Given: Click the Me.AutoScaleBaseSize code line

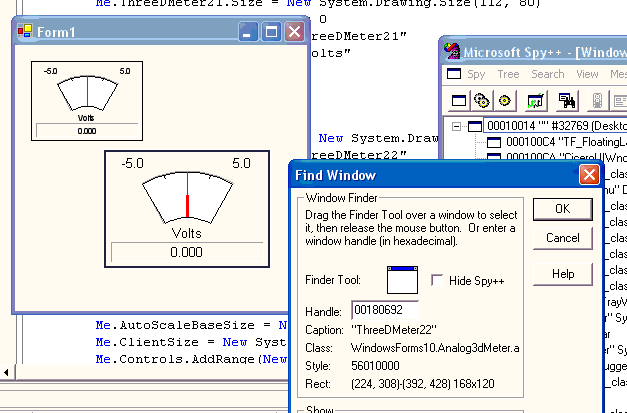Looking at the screenshot, I should coord(191,325).
